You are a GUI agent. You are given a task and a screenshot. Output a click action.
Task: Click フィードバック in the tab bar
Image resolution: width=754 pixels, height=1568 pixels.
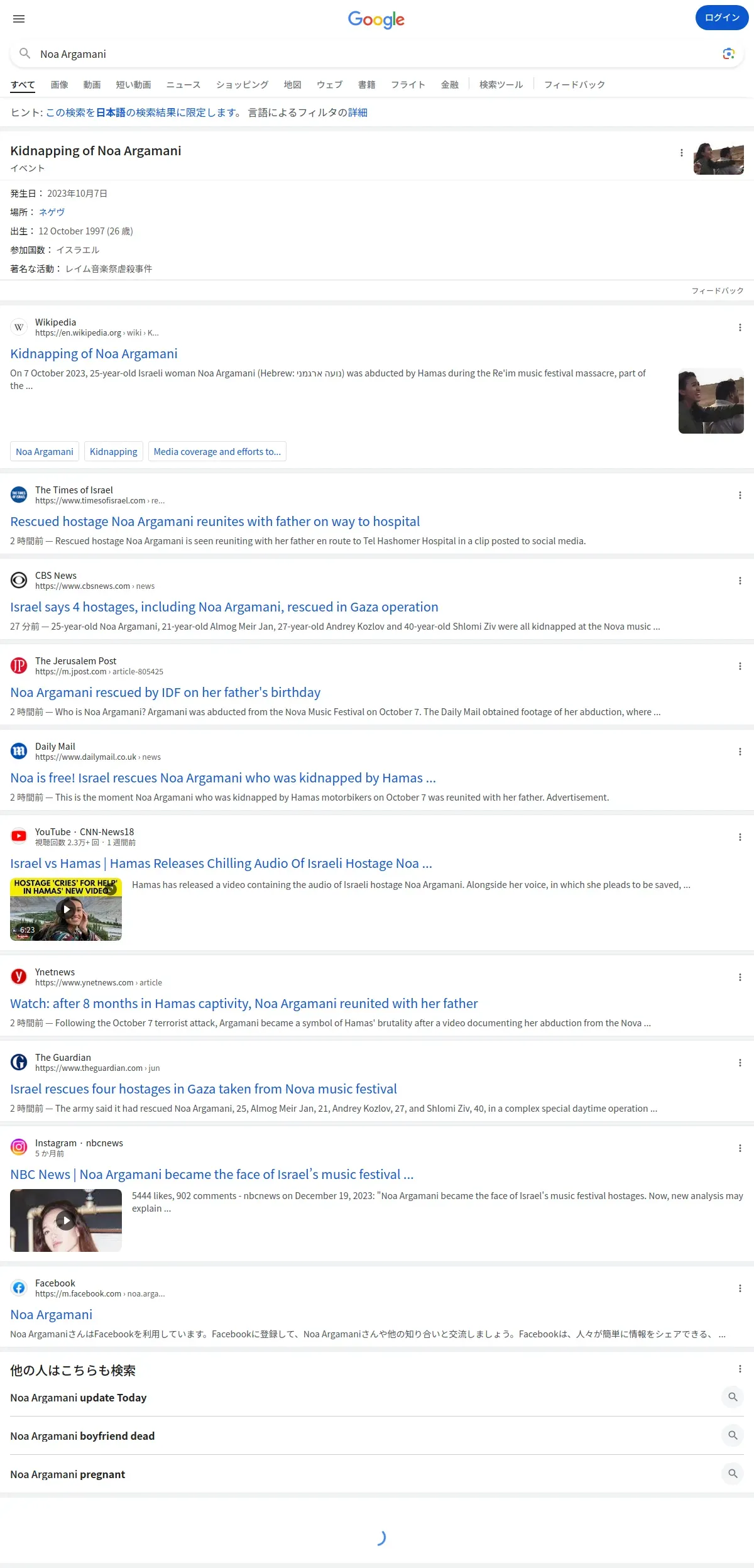(574, 85)
